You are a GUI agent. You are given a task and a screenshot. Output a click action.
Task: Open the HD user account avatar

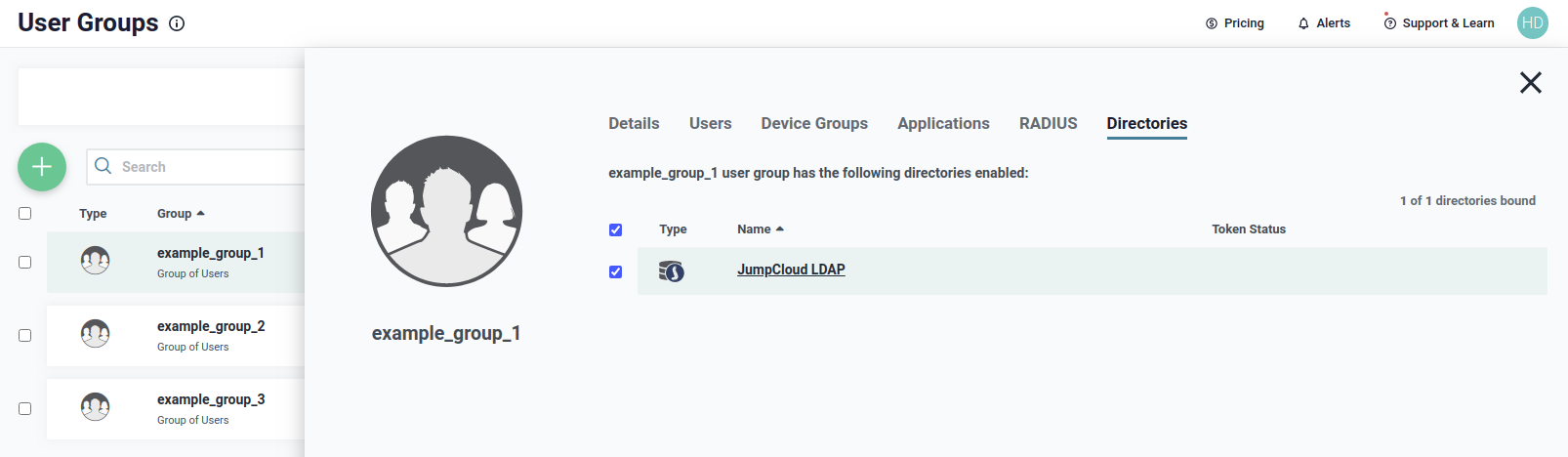click(1532, 23)
